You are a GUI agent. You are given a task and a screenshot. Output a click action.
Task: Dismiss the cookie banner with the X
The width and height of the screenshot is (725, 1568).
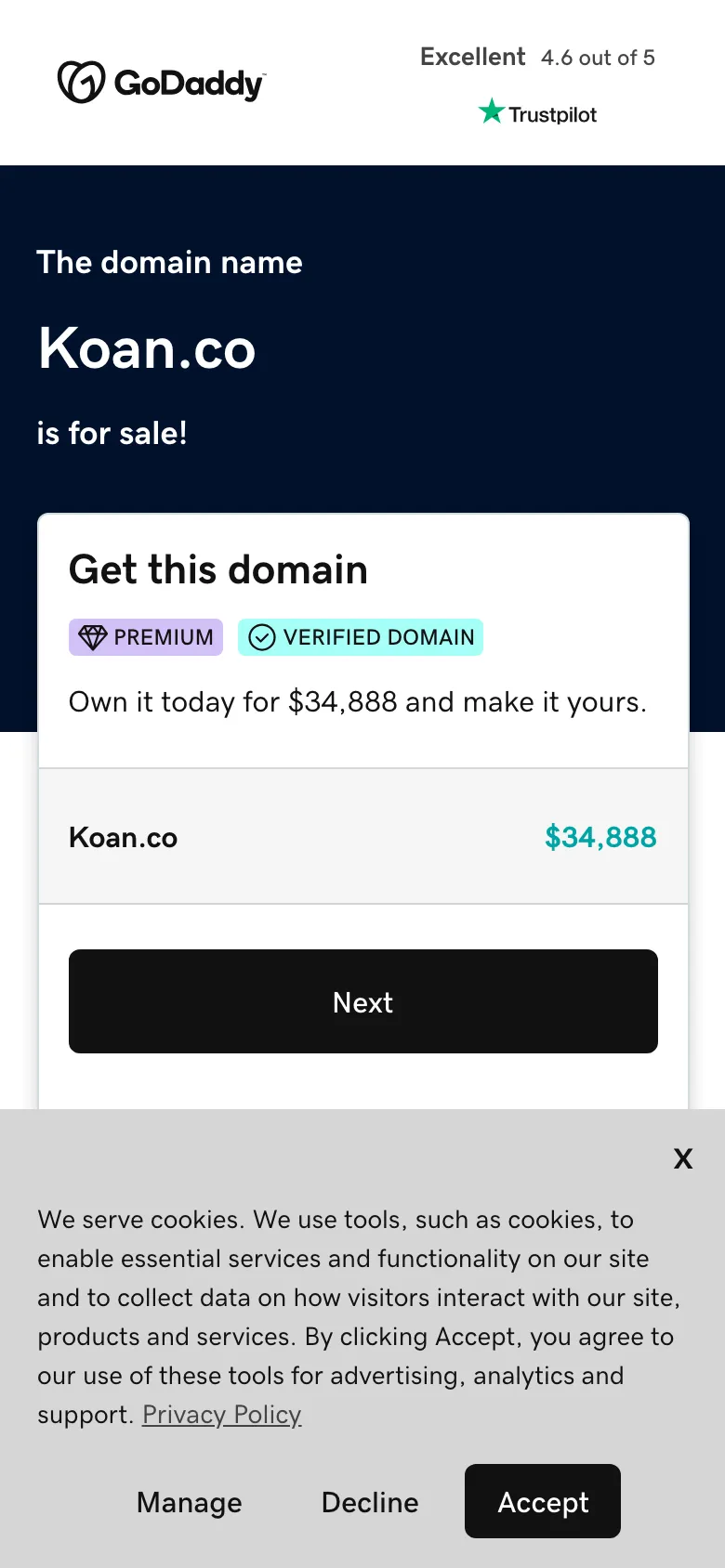683,1158
